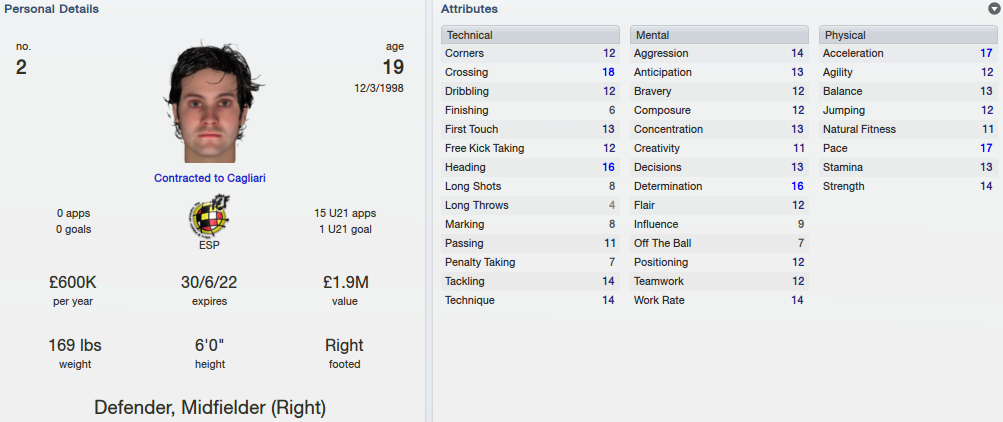Click the Defender, Midfielder (Right) position text

210,407
